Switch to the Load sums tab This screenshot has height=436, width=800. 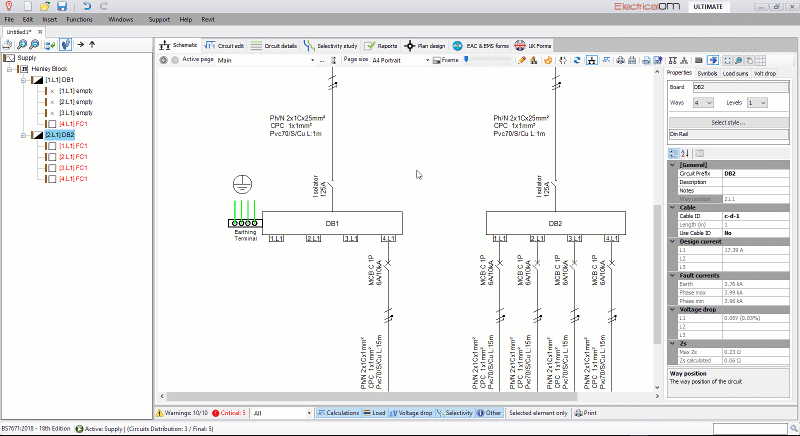pyautogui.click(x=735, y=73)
